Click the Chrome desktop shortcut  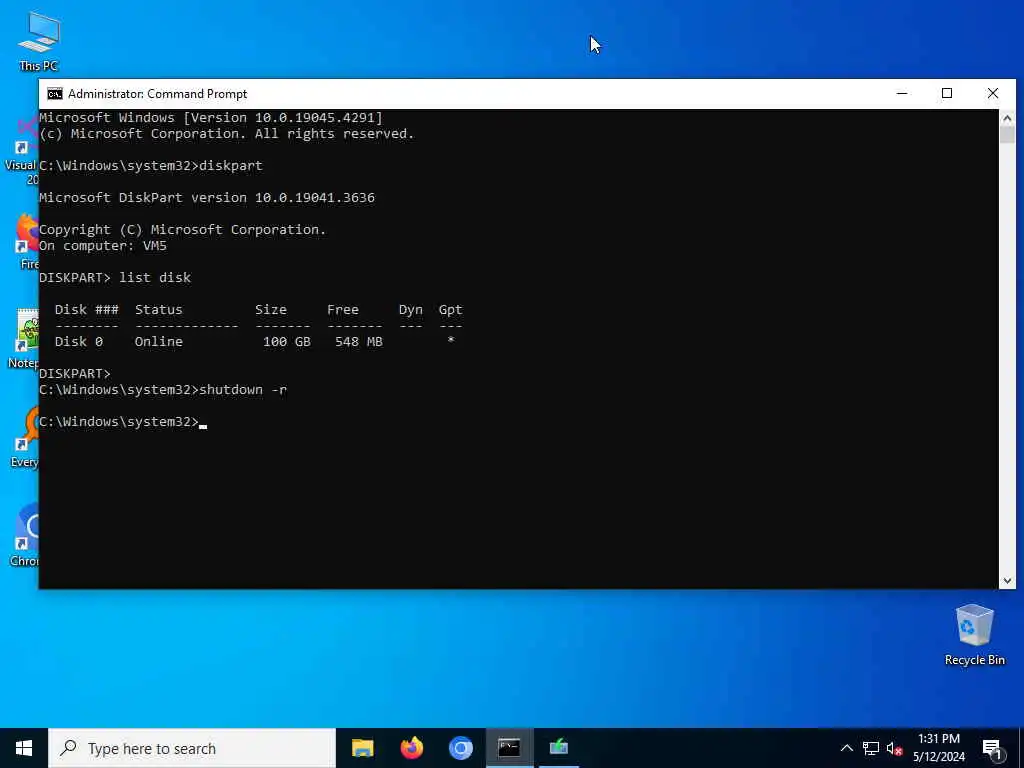click(x=26, y=536)
